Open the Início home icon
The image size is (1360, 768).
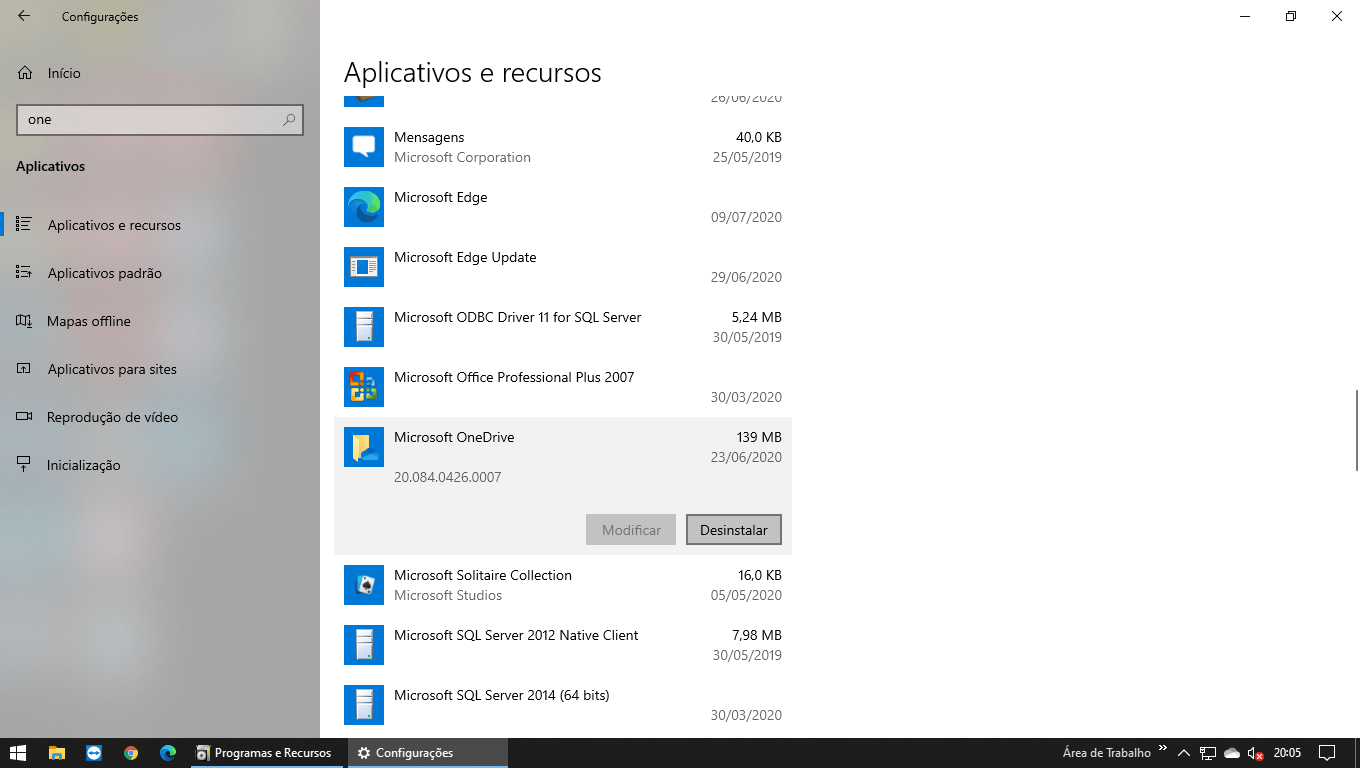click(x=25, y=73)
